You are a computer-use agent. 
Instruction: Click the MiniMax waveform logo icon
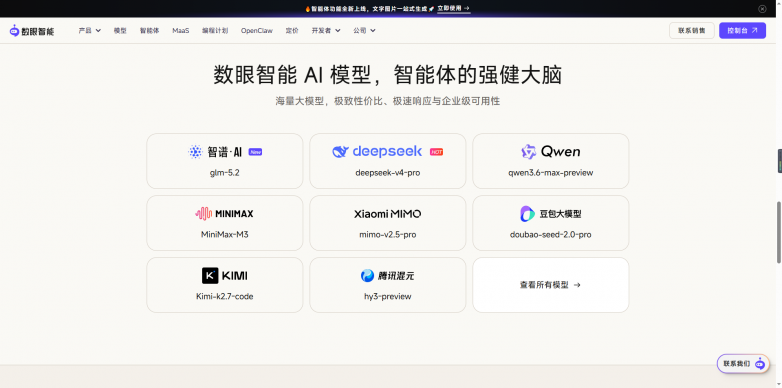[203, 213]
